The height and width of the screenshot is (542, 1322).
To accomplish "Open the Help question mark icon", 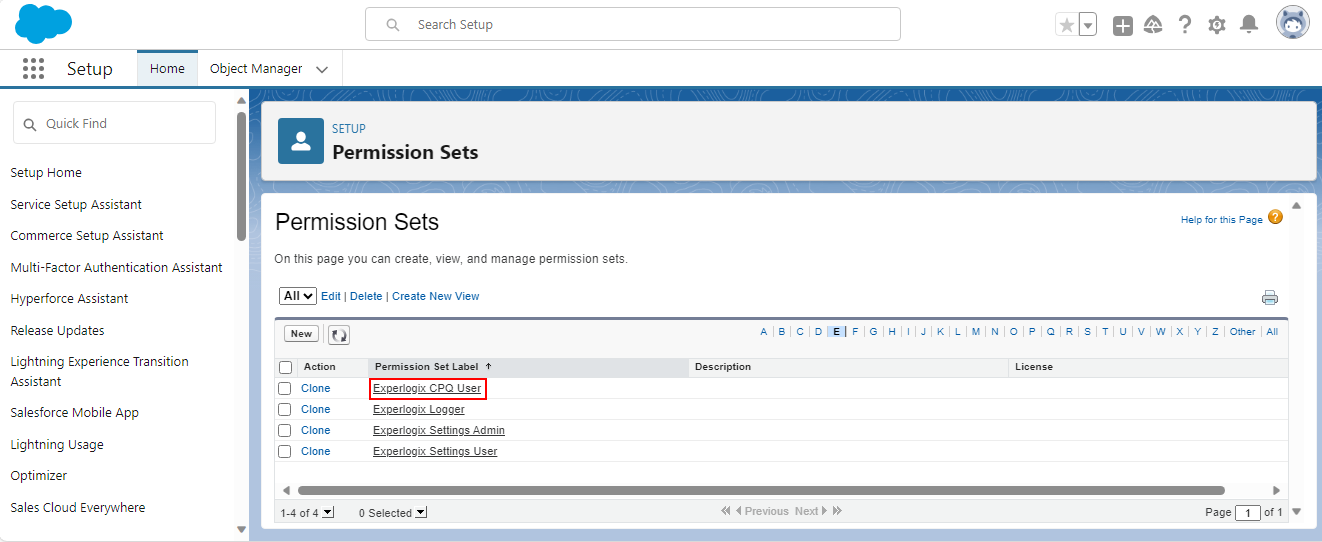I will (1185, 25).
